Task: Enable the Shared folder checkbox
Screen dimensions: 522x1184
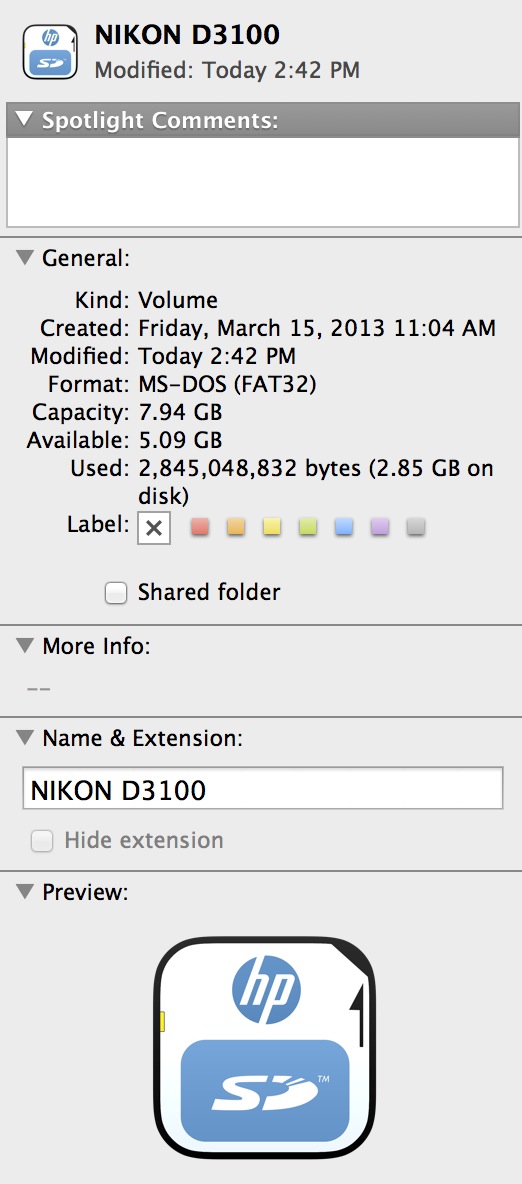Action: click(x=116, y=594)
